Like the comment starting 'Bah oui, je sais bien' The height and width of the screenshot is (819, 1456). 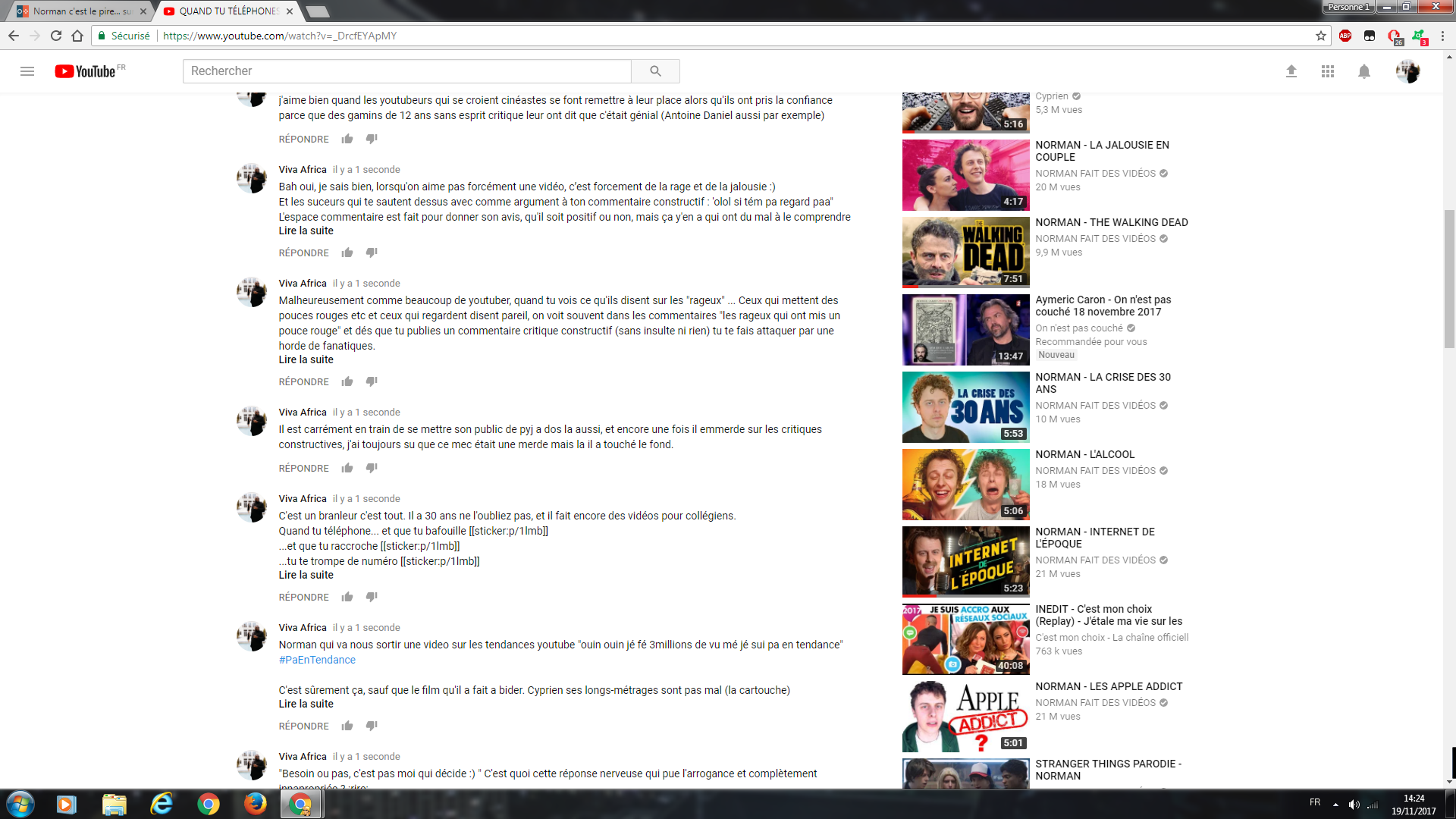pos(347,253)
